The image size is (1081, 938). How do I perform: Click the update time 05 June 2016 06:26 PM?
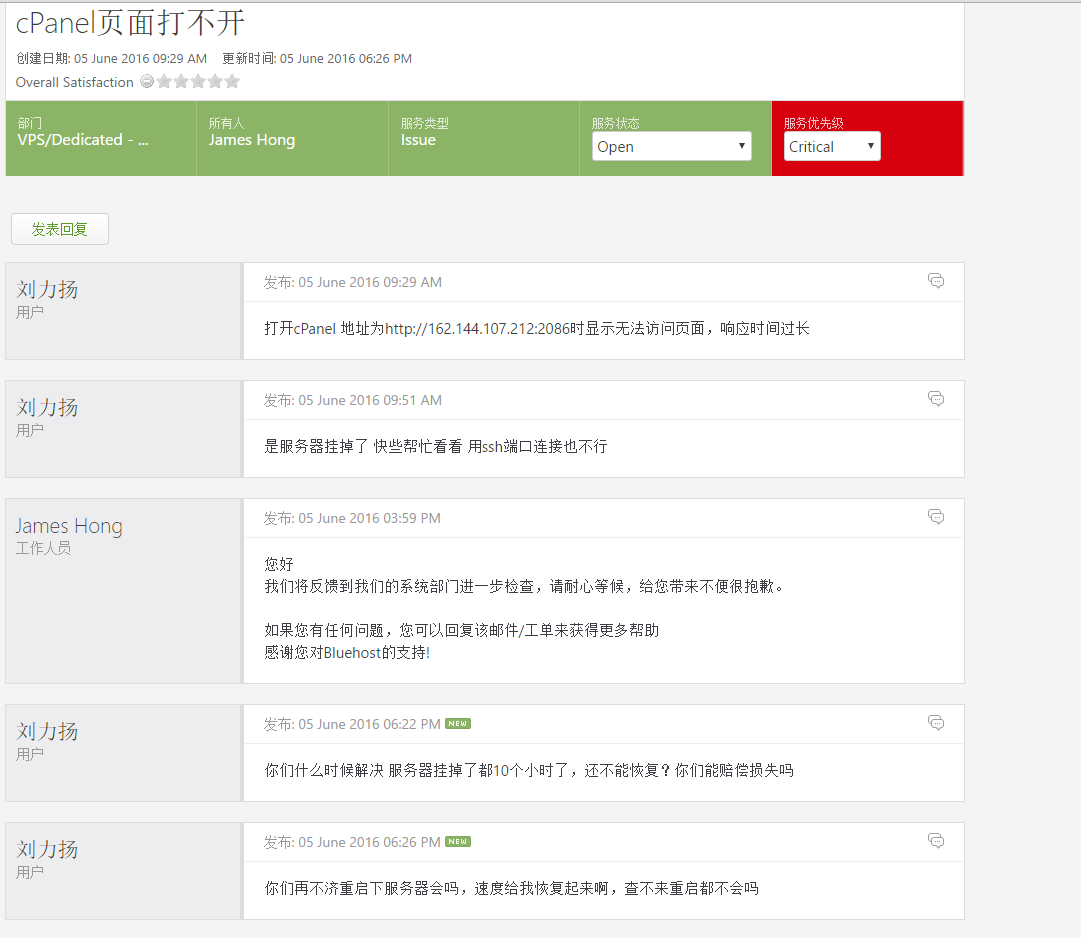coord(345,59)
